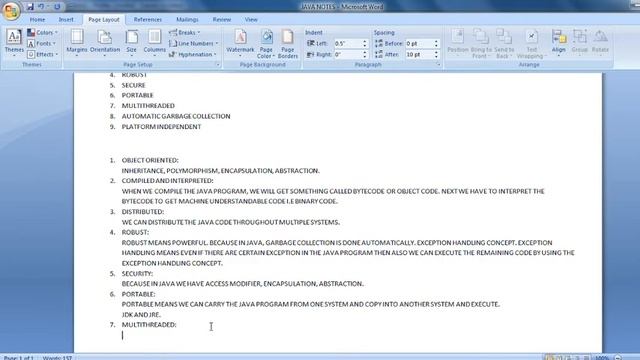Open the Breaks dropdown
Viewport: 640px width, 360px height.
(184, 32)
